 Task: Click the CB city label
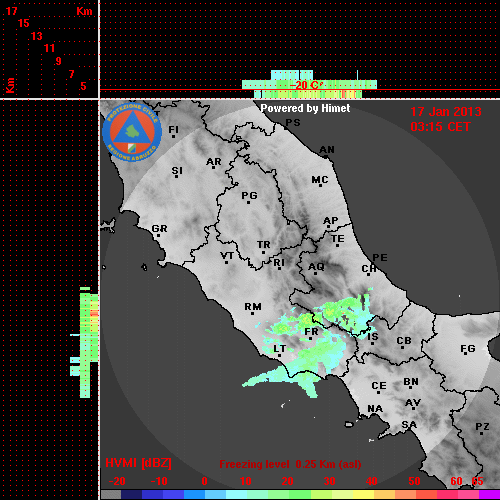coord(404,341)
